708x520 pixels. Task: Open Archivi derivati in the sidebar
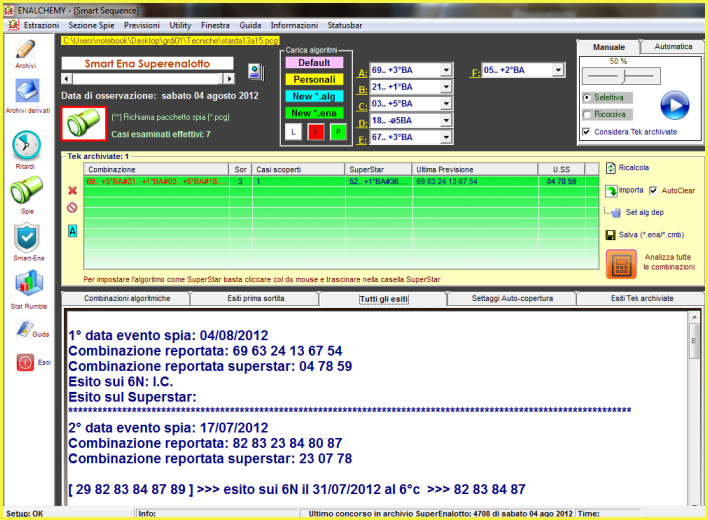27,91
